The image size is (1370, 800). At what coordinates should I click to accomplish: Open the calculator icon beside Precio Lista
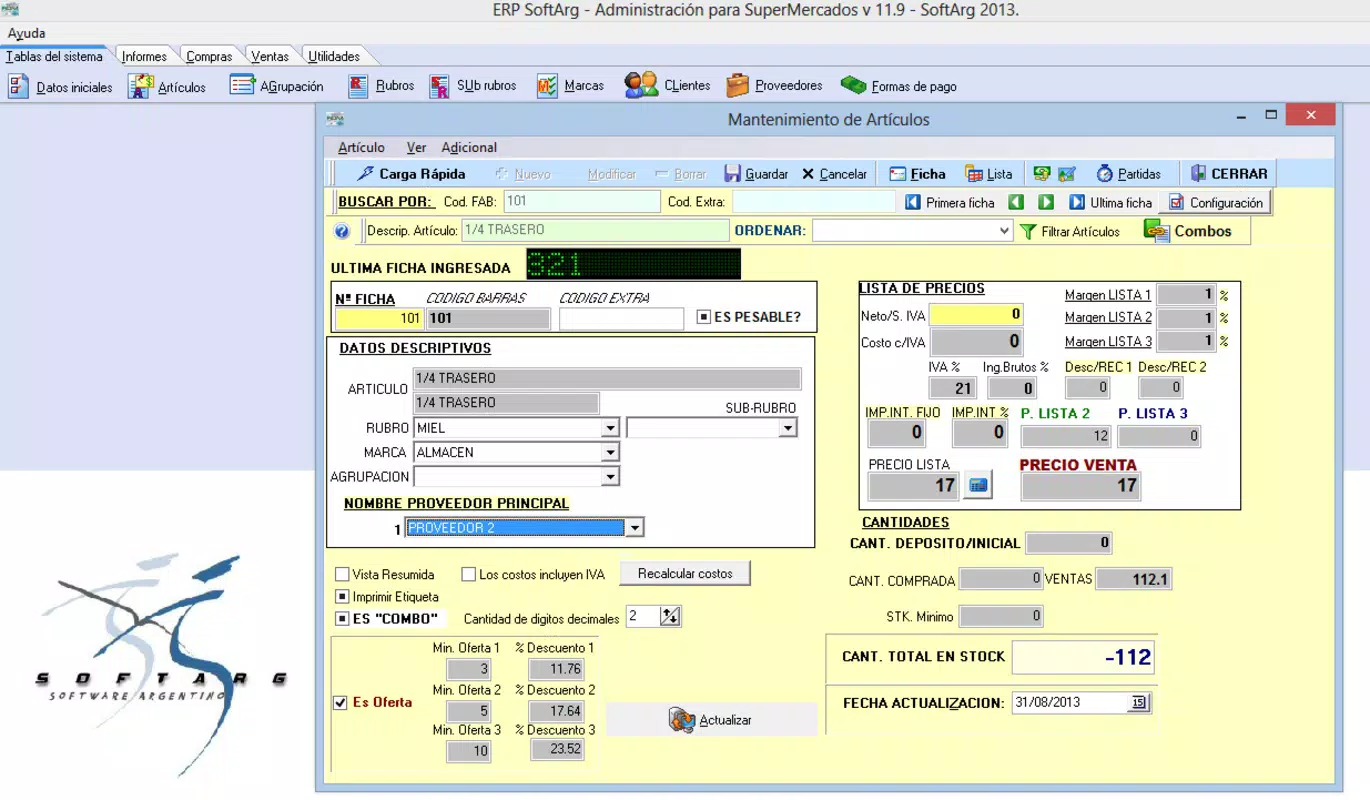point(978,486)
